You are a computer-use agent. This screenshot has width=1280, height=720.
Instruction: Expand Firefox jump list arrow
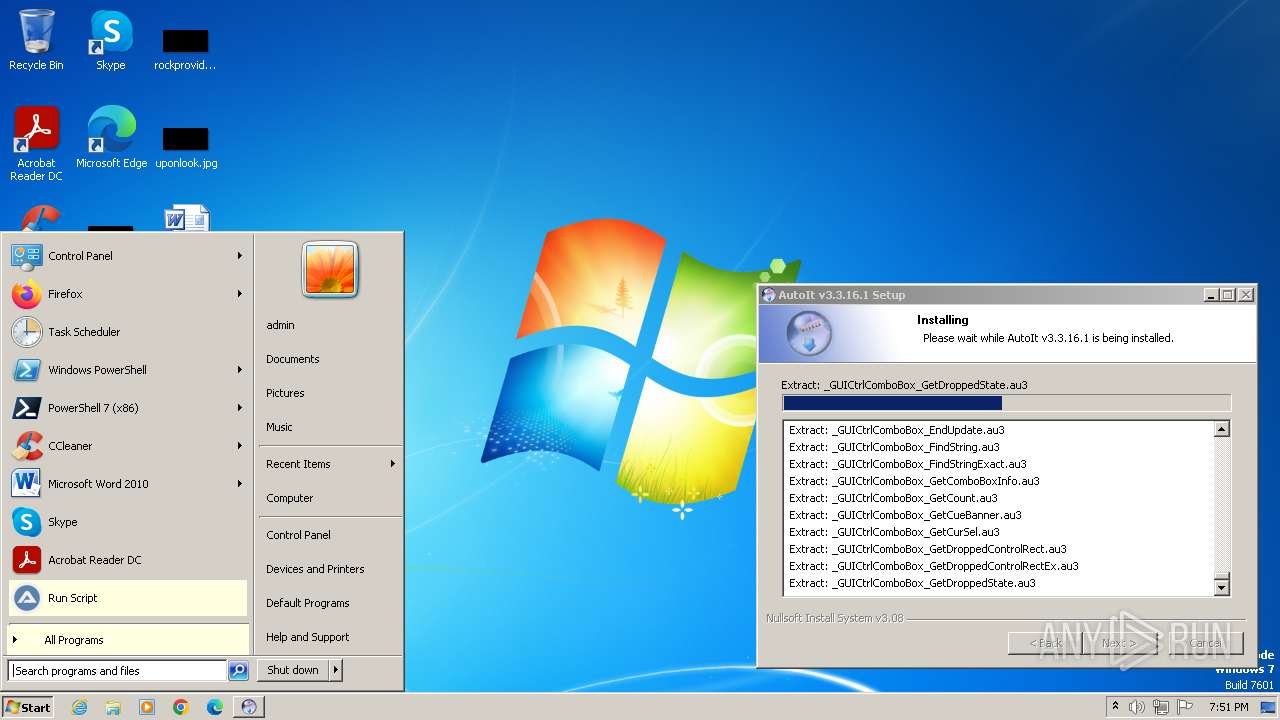240,294
